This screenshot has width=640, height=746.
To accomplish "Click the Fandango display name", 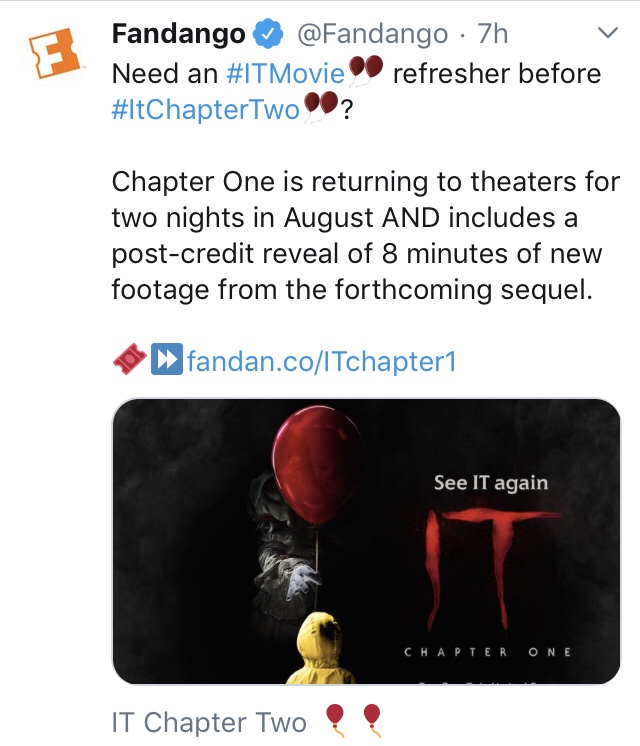I will click(178, 34).
